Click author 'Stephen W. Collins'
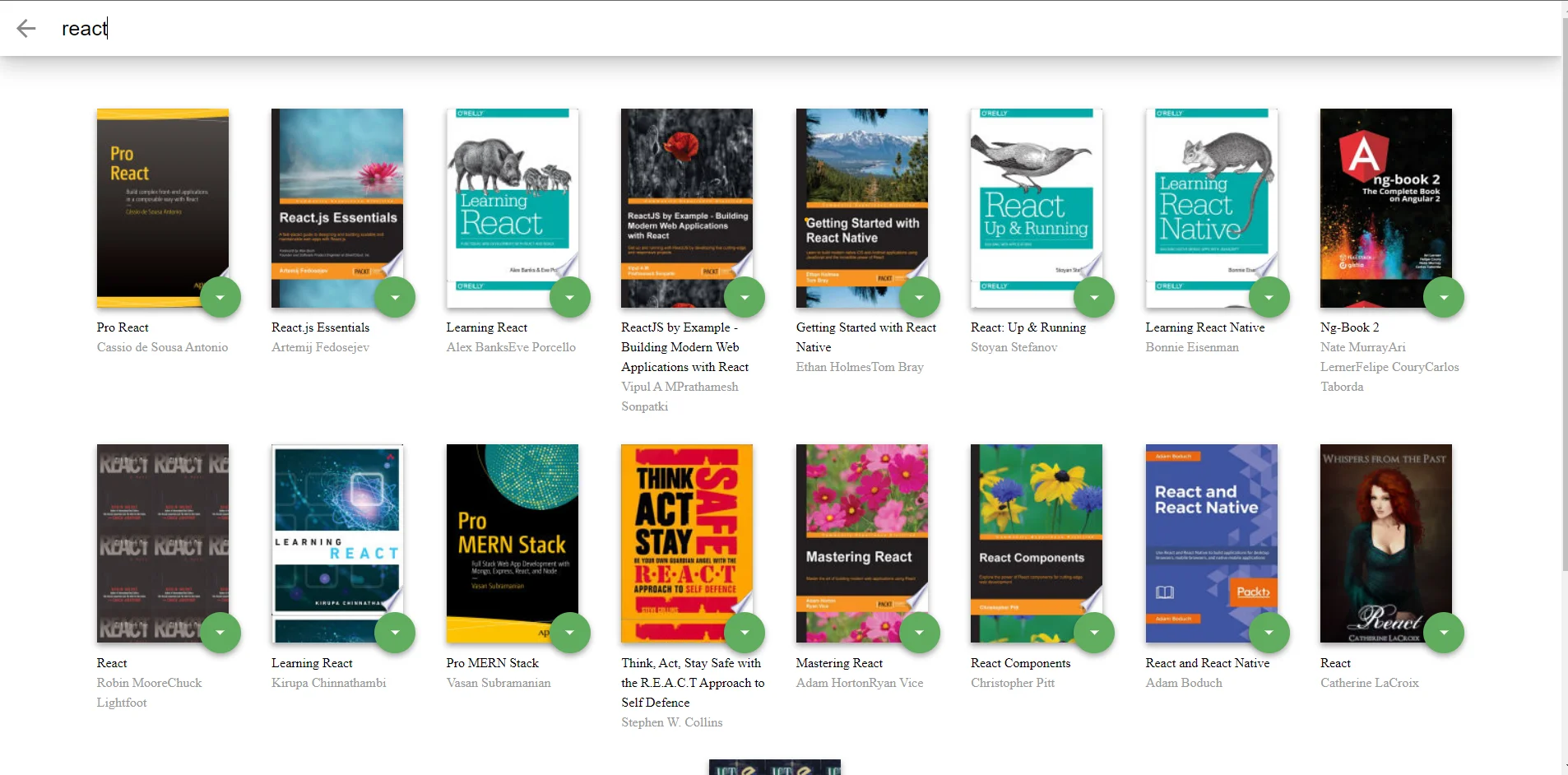1568x775 pixels. pos(672,722)
